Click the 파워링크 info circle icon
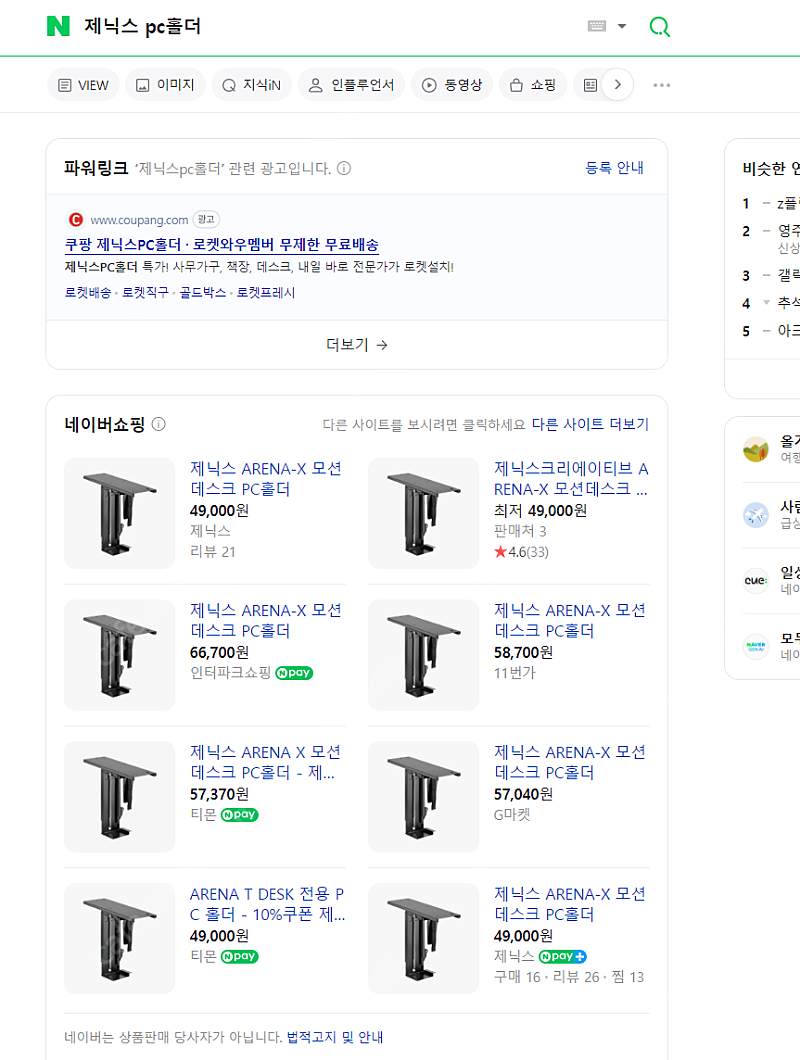800x1060 pixels. 344,168
